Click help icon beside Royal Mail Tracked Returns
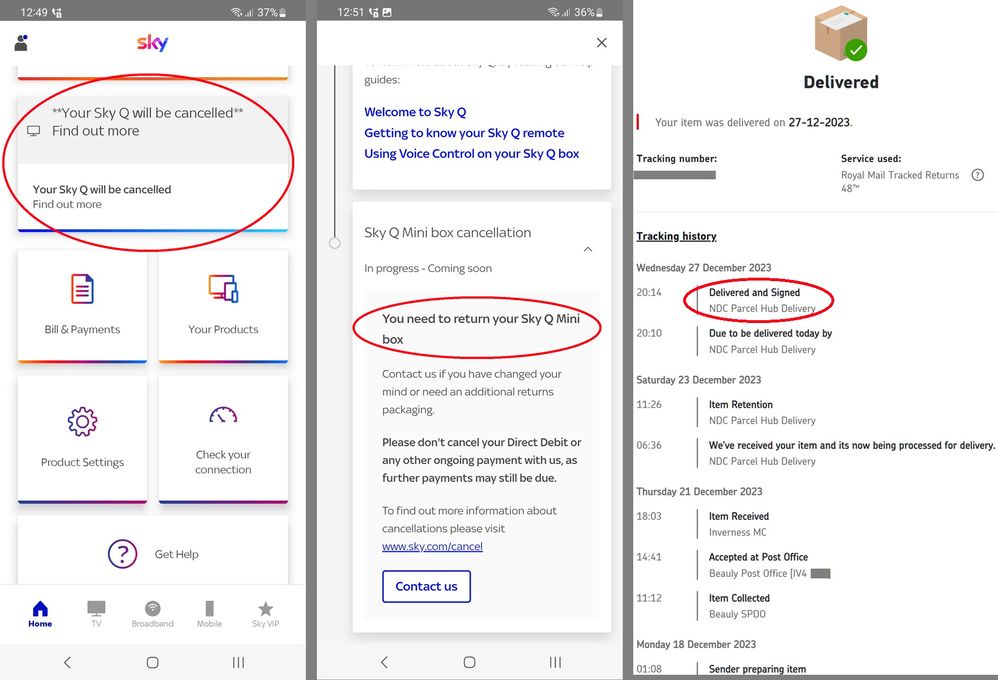The width and height of the screenshot is (998, 680). pyautogui.click(x=978, y=175)
